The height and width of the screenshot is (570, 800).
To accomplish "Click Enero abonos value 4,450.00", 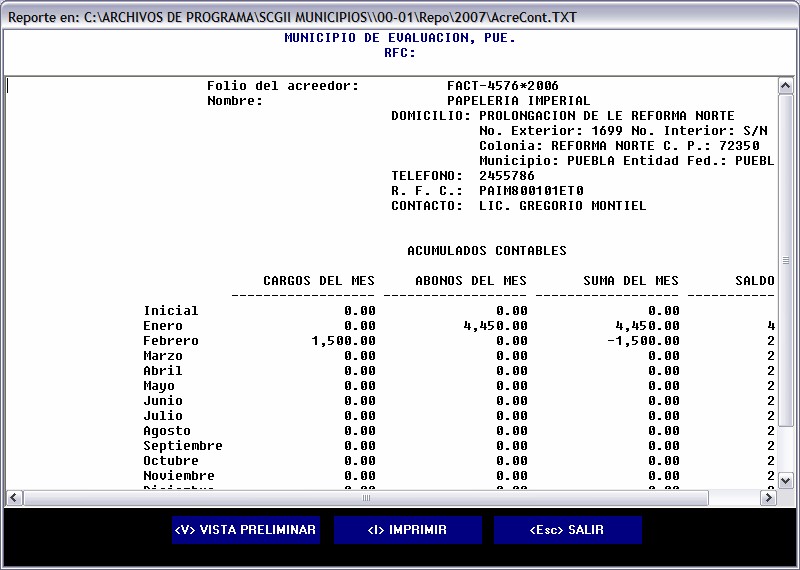I will point(495,326).
